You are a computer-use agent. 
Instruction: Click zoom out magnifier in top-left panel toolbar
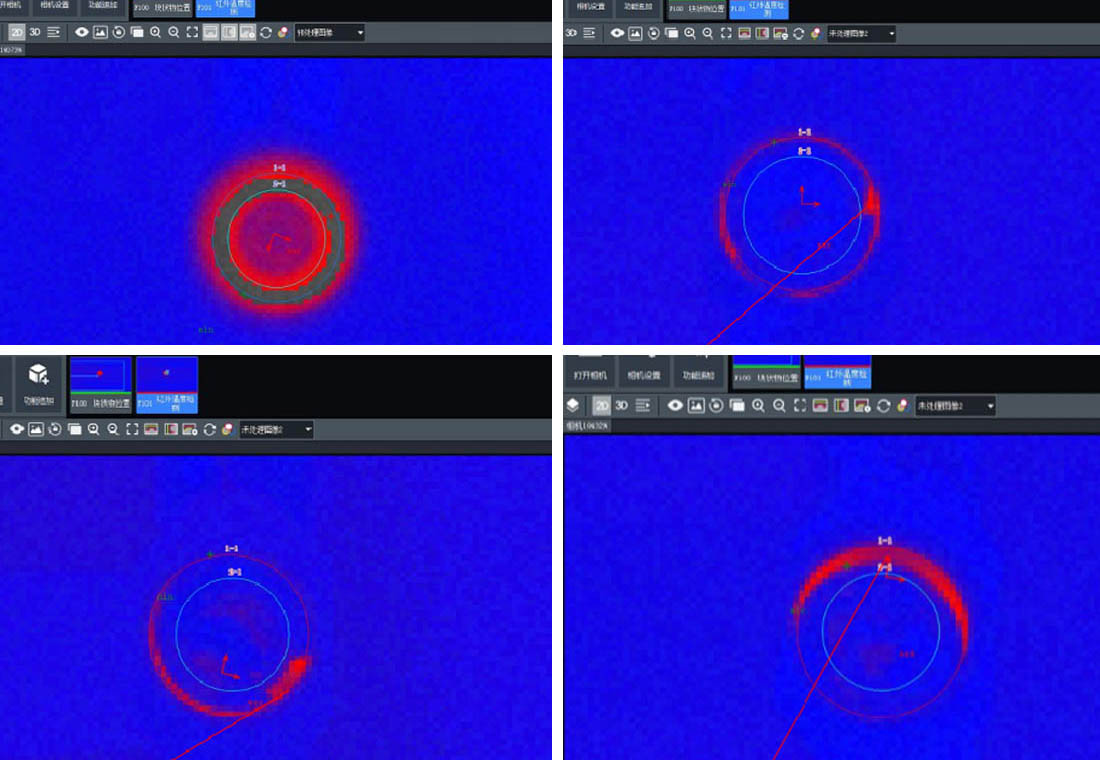pyautogui.click(x=174, y=32)
